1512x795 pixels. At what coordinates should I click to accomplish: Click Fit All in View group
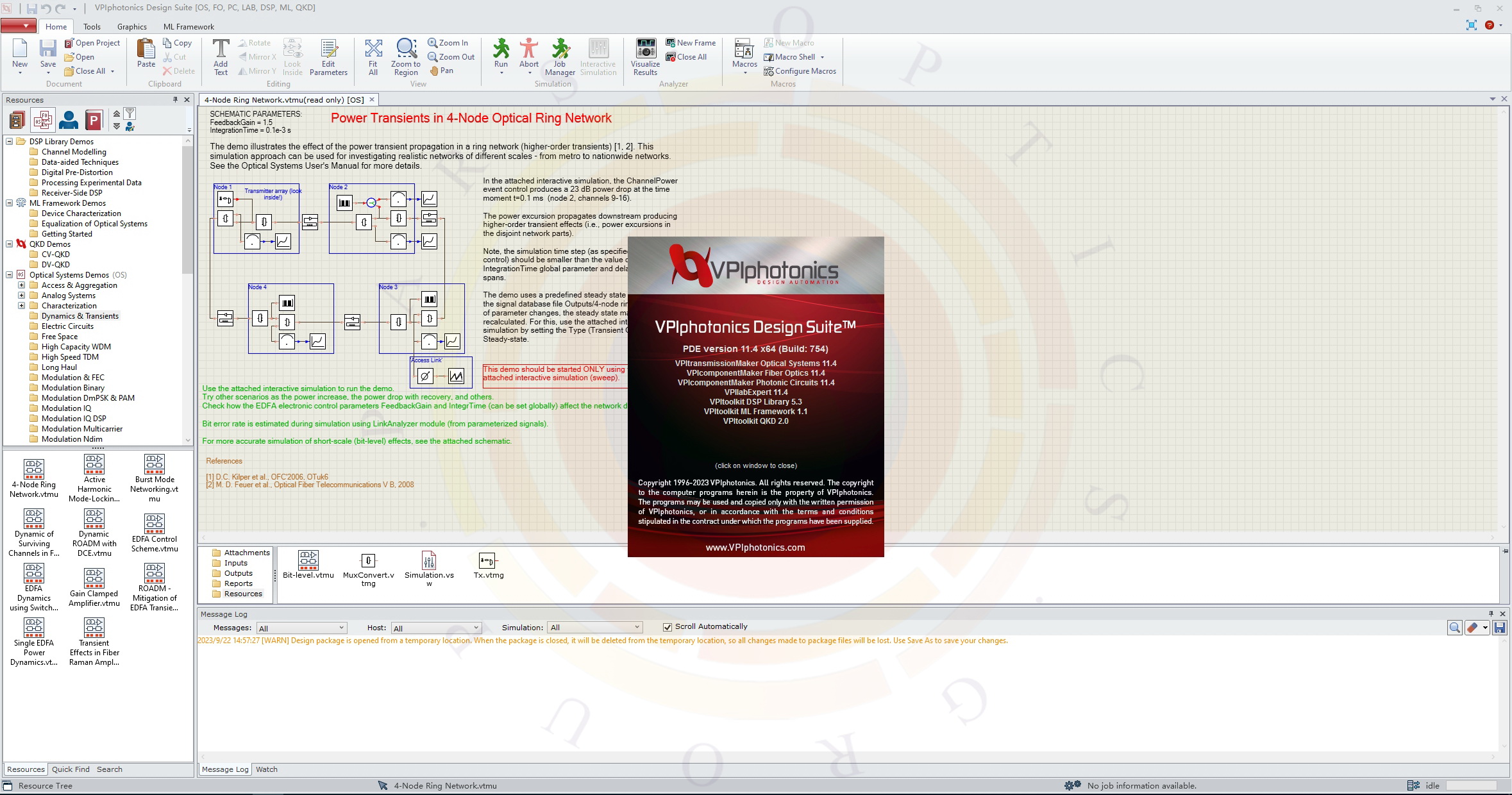pyautogui.click(x=373, y=58)
